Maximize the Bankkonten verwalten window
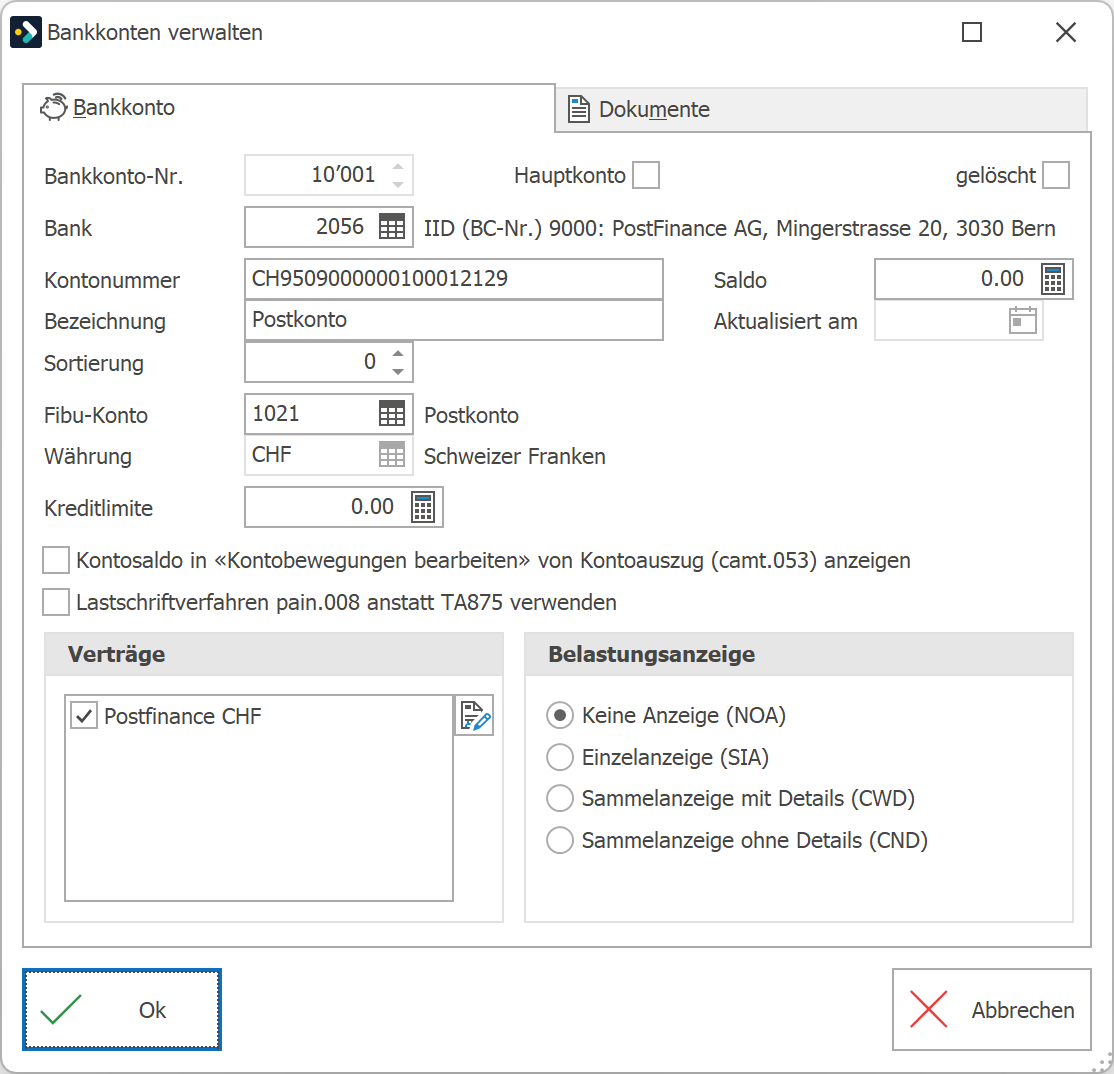1114x1074 pixels. [972, 32]
